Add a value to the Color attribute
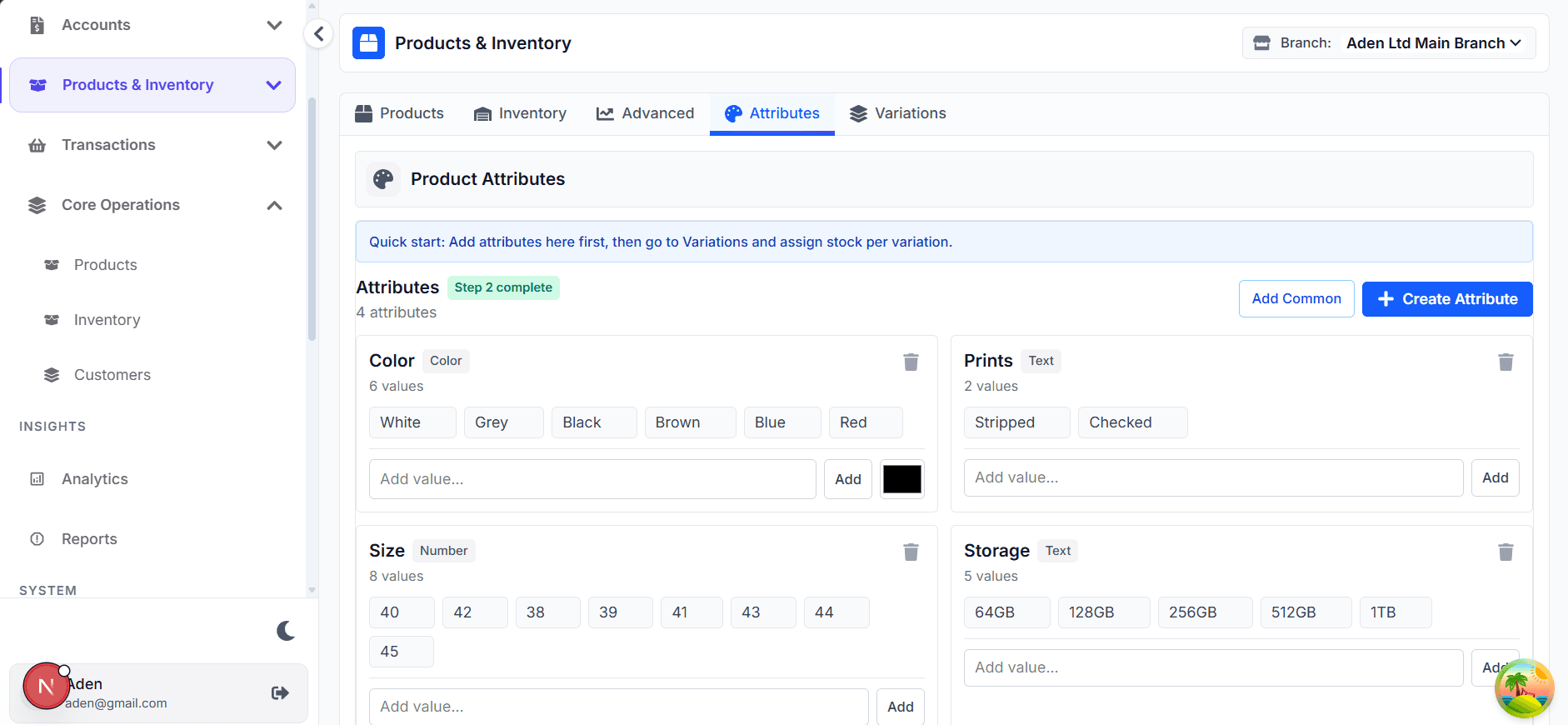This screenshot has width=1568, height=725. pos(848,479)
